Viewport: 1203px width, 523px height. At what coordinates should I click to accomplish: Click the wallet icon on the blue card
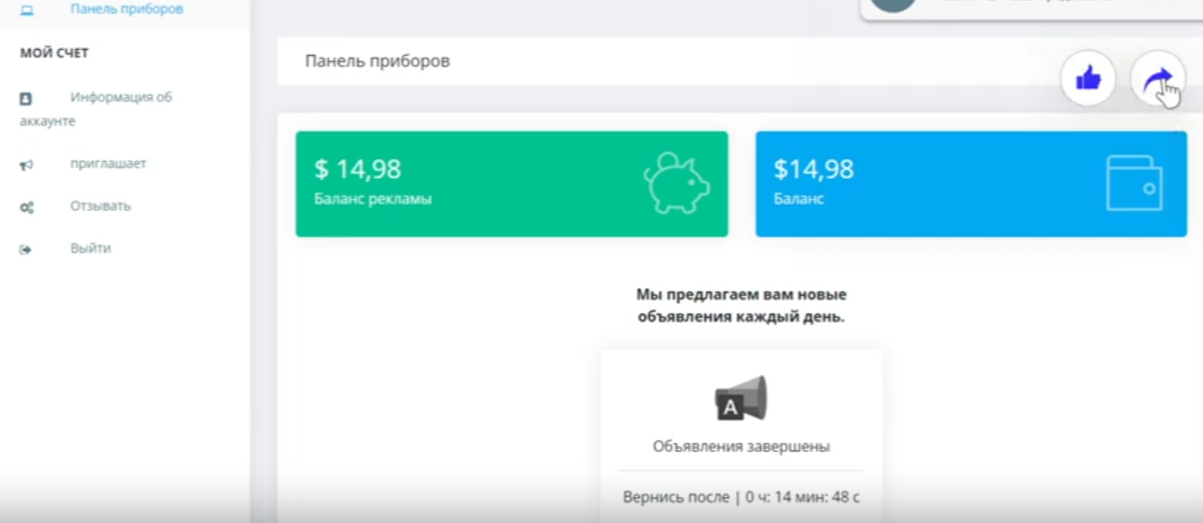click(1134, 183)
